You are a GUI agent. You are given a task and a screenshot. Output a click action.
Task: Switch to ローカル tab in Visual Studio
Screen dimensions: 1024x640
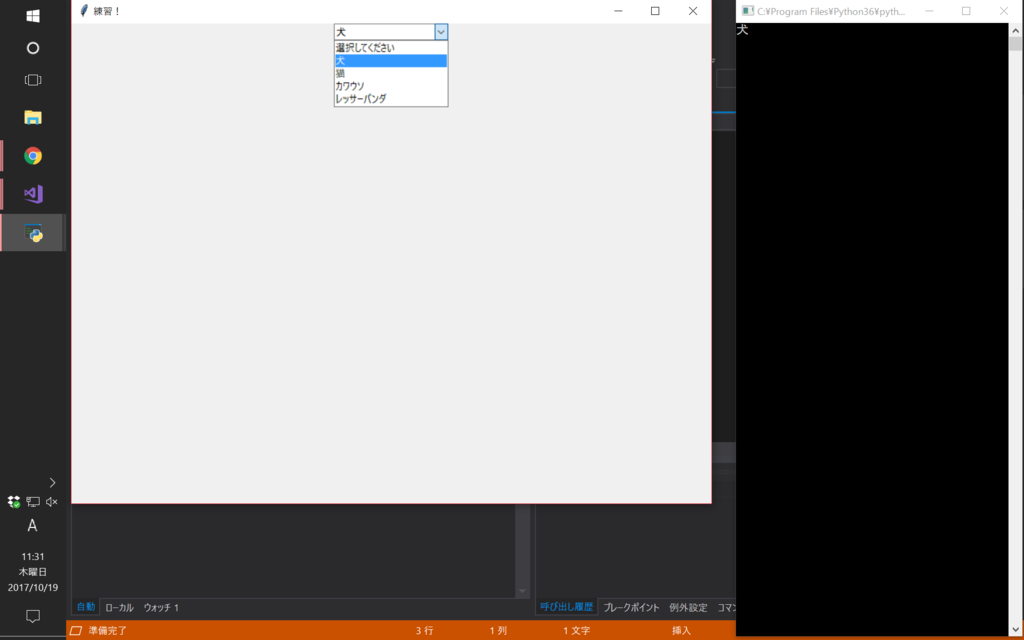click(120, 607)
